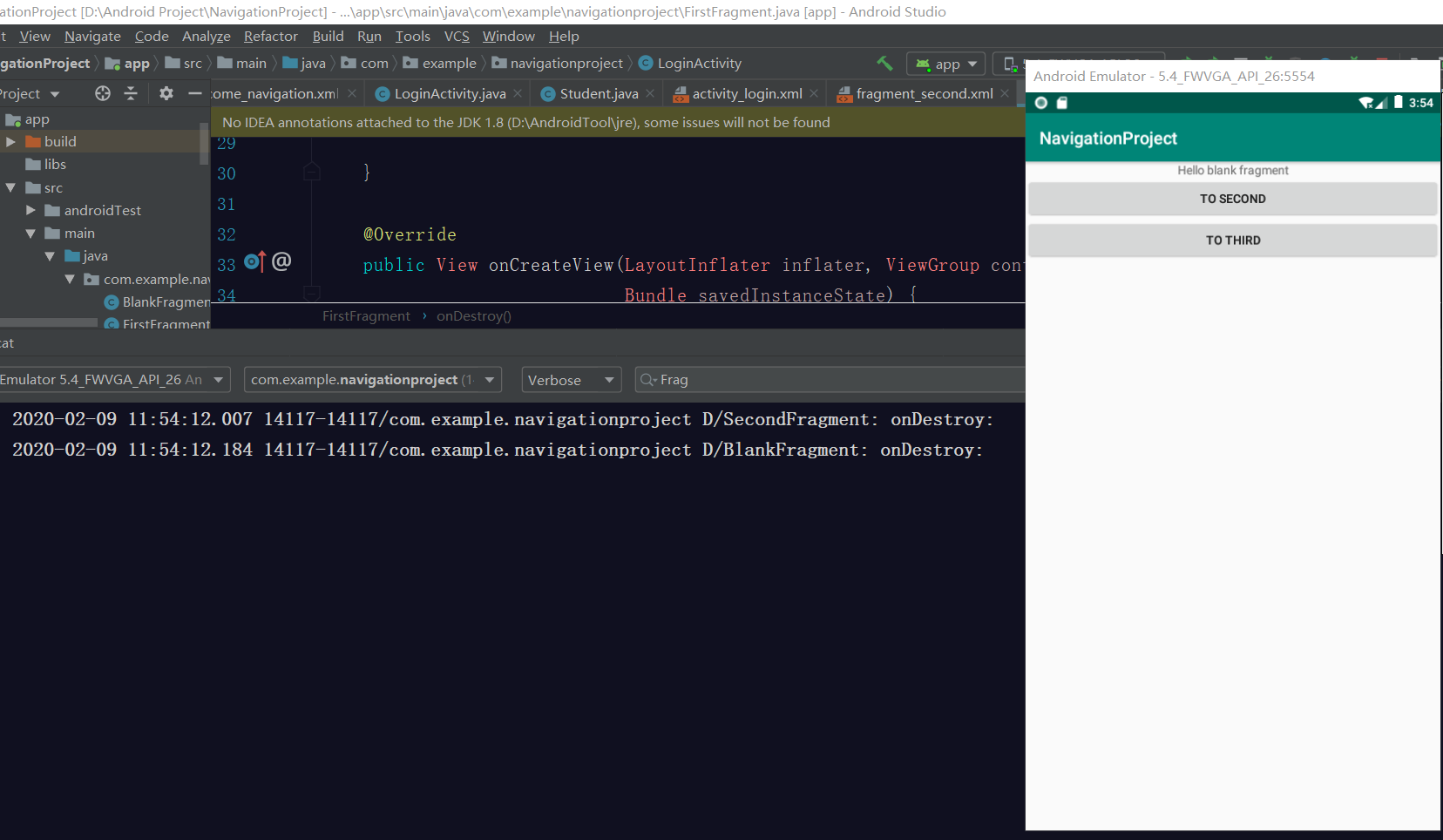1443x840 pixels.
Task: Open Project panel settings gear
Action: pos(166,93)
